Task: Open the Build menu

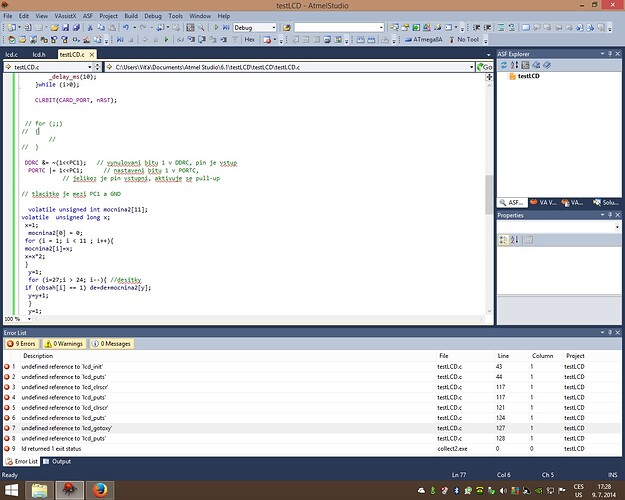Action: point(131,16)
